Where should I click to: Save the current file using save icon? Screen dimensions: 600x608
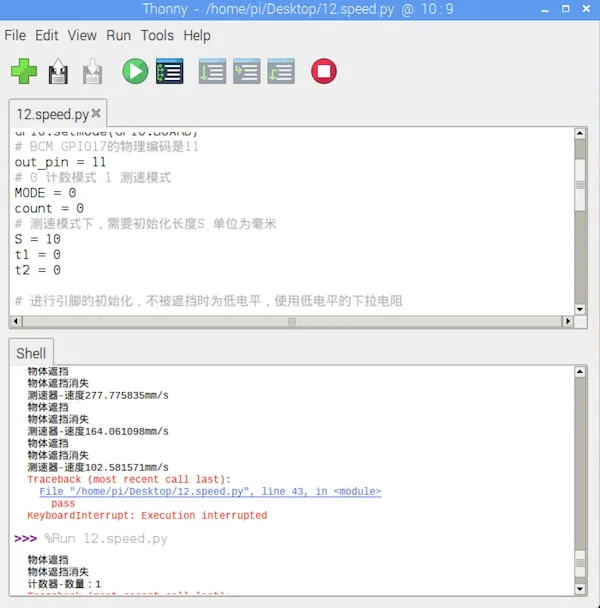92,71
